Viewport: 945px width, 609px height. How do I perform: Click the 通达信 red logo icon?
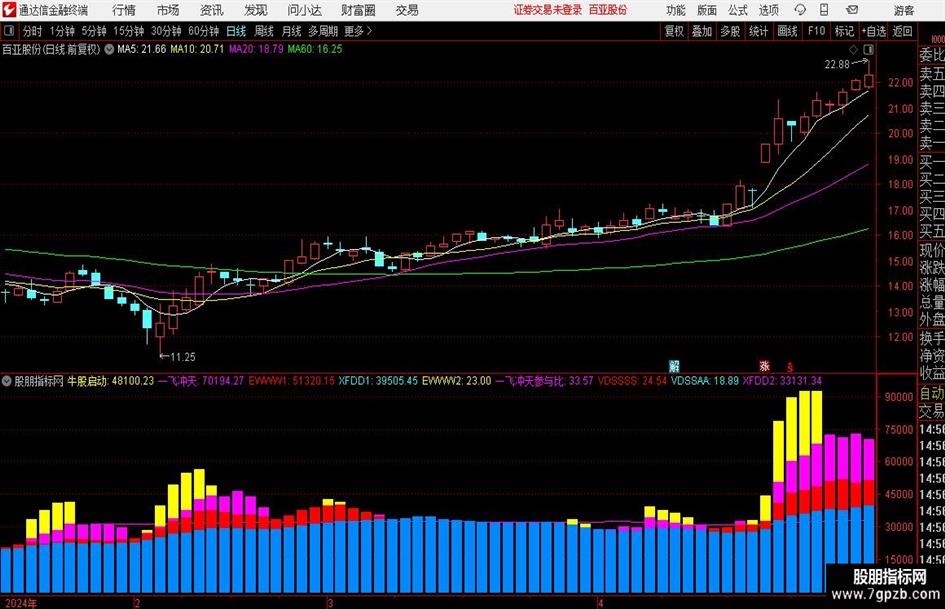tap(9, 10)
